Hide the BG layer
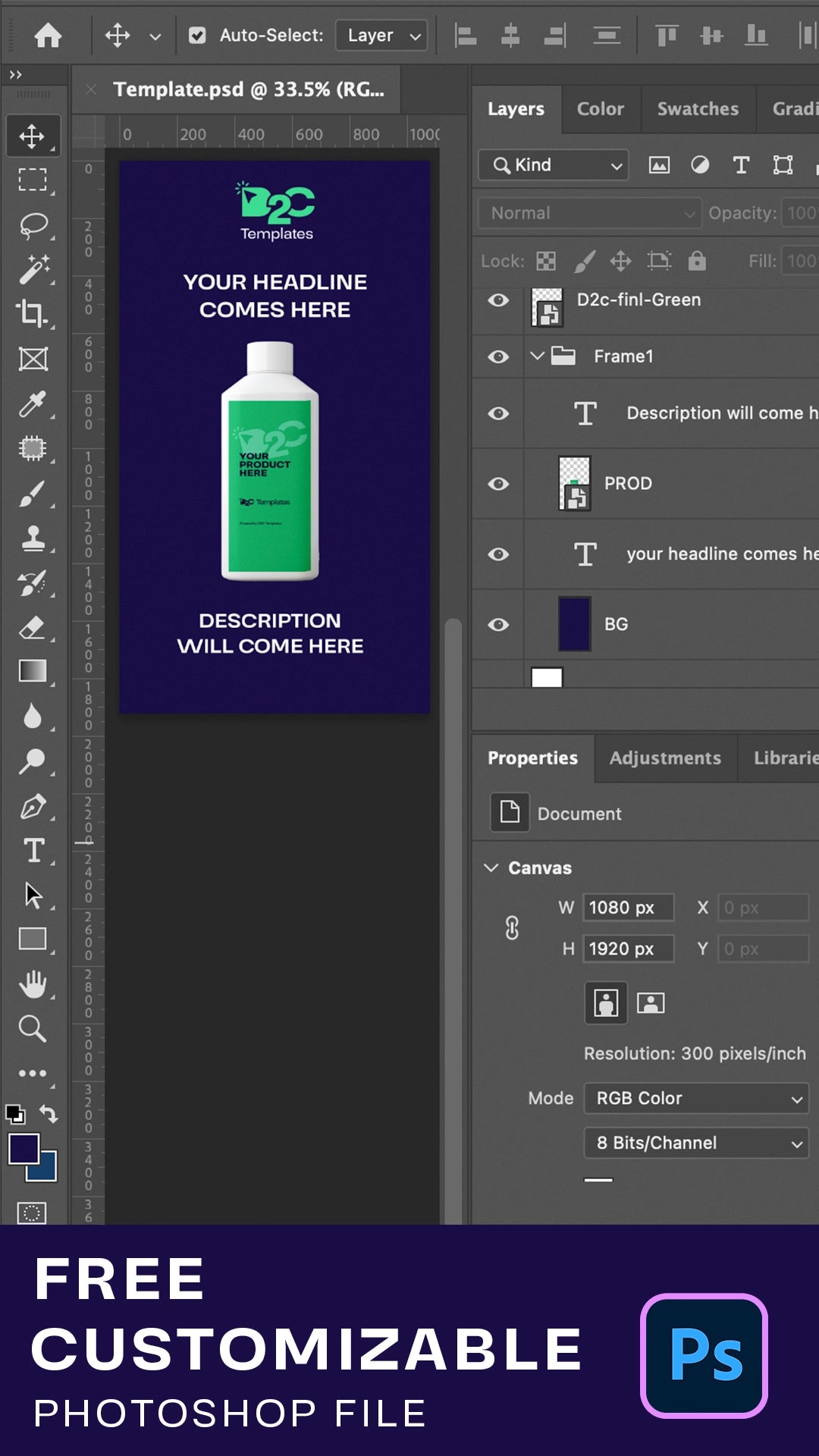The image size is (819, 1456). [x=498, y=624]
